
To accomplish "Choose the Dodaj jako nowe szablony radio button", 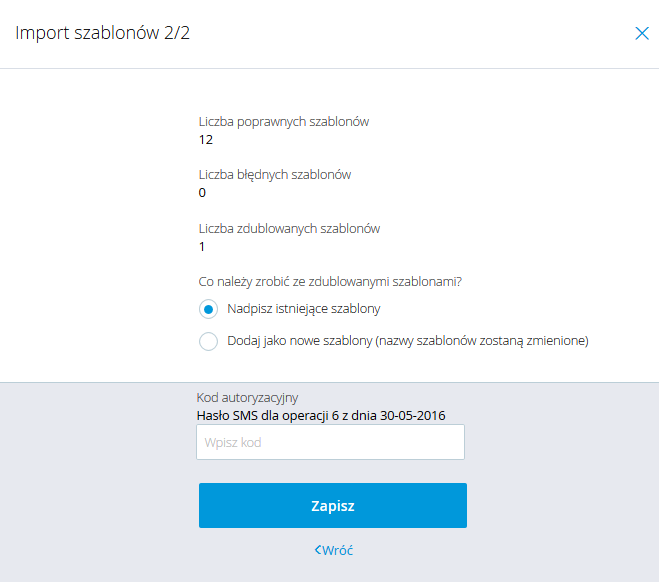I will (x=208, y=341).
